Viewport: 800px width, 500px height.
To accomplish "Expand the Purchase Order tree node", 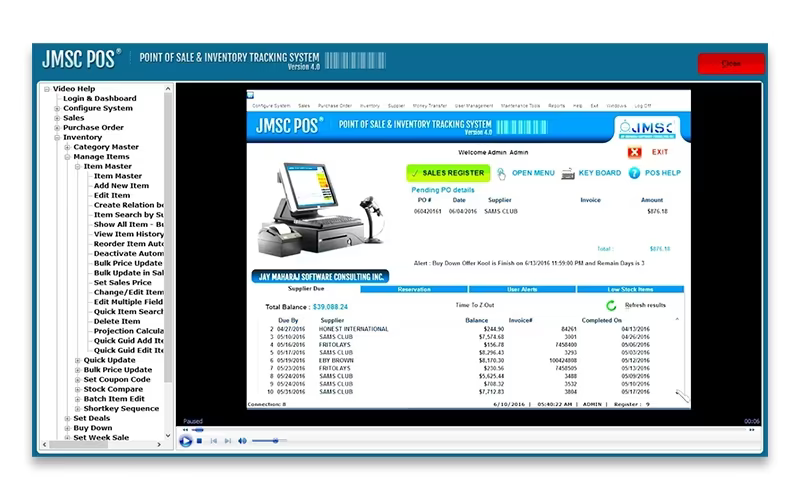I will (57, 128).
